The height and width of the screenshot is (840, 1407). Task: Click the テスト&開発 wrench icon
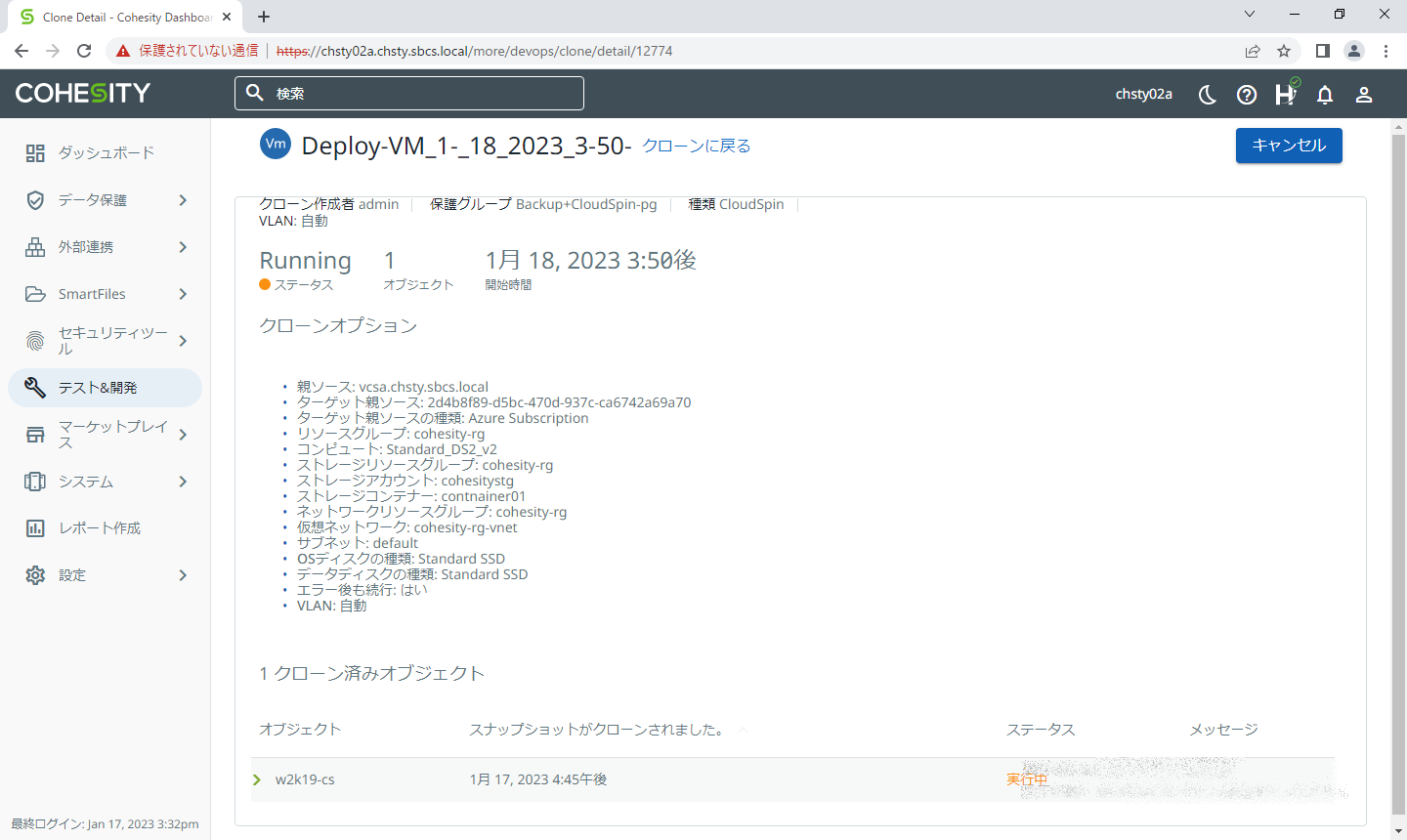35,388
